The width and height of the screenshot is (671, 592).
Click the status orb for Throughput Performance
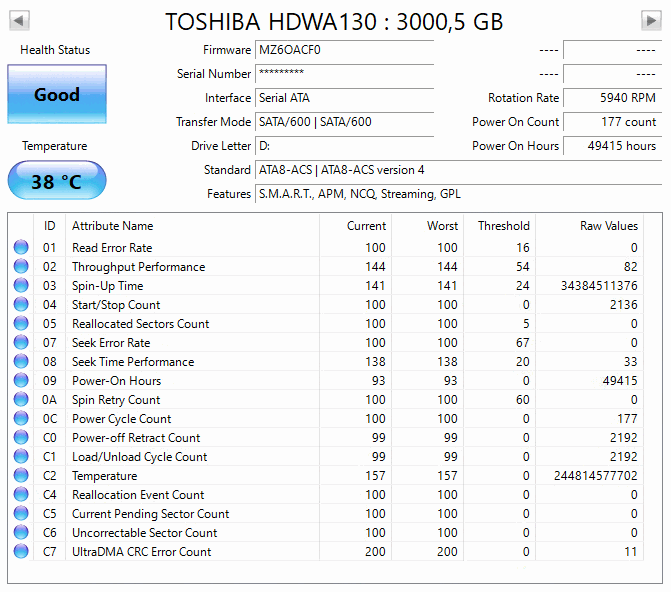[21, 266]
